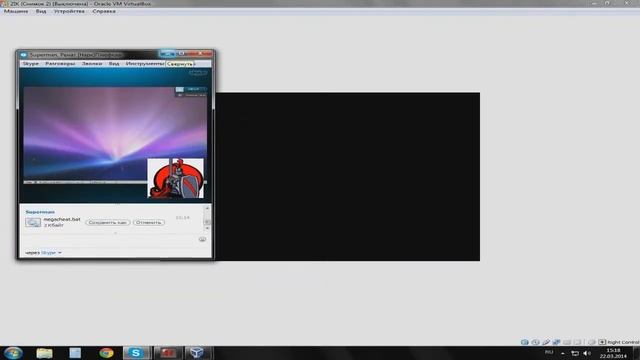Click the VirtualBox host key indicator icon
The height and width of the screenshot is (360, 640).
click(x=602, y=342)
